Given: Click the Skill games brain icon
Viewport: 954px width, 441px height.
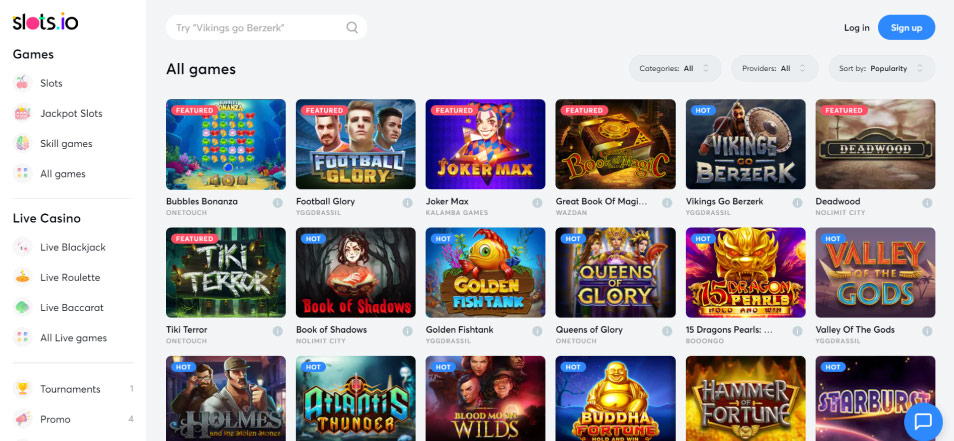Looking at the screenshot, I should (23, 144).
